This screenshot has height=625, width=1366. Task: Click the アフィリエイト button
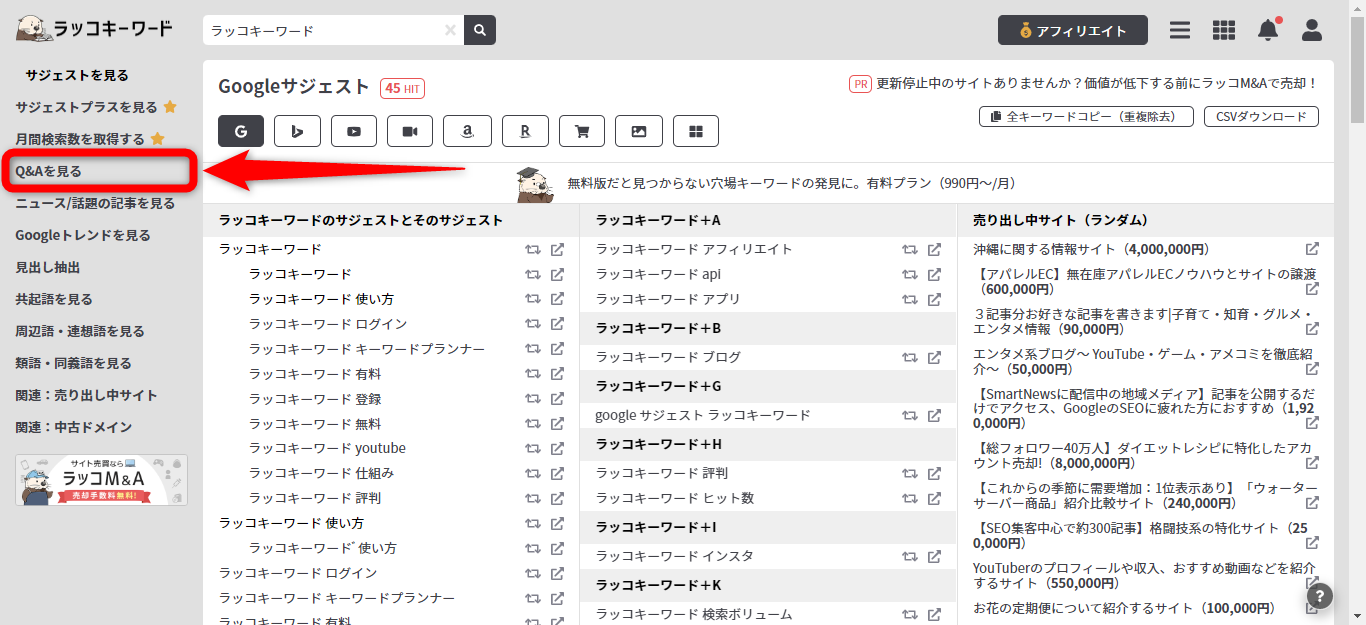[1073, 30]
